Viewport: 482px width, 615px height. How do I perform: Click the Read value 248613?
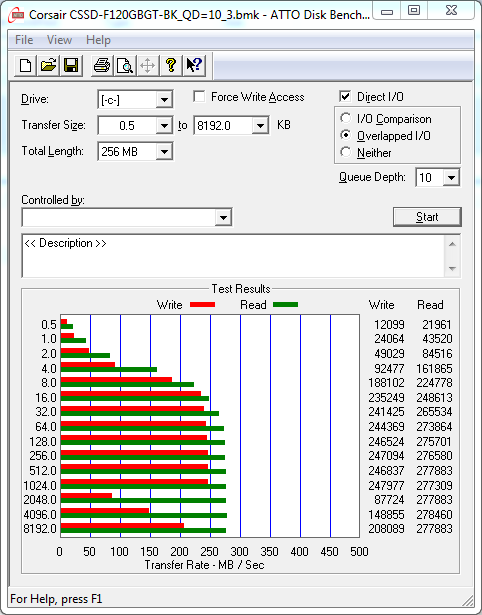pyautogui.click(x=434, y=397)
